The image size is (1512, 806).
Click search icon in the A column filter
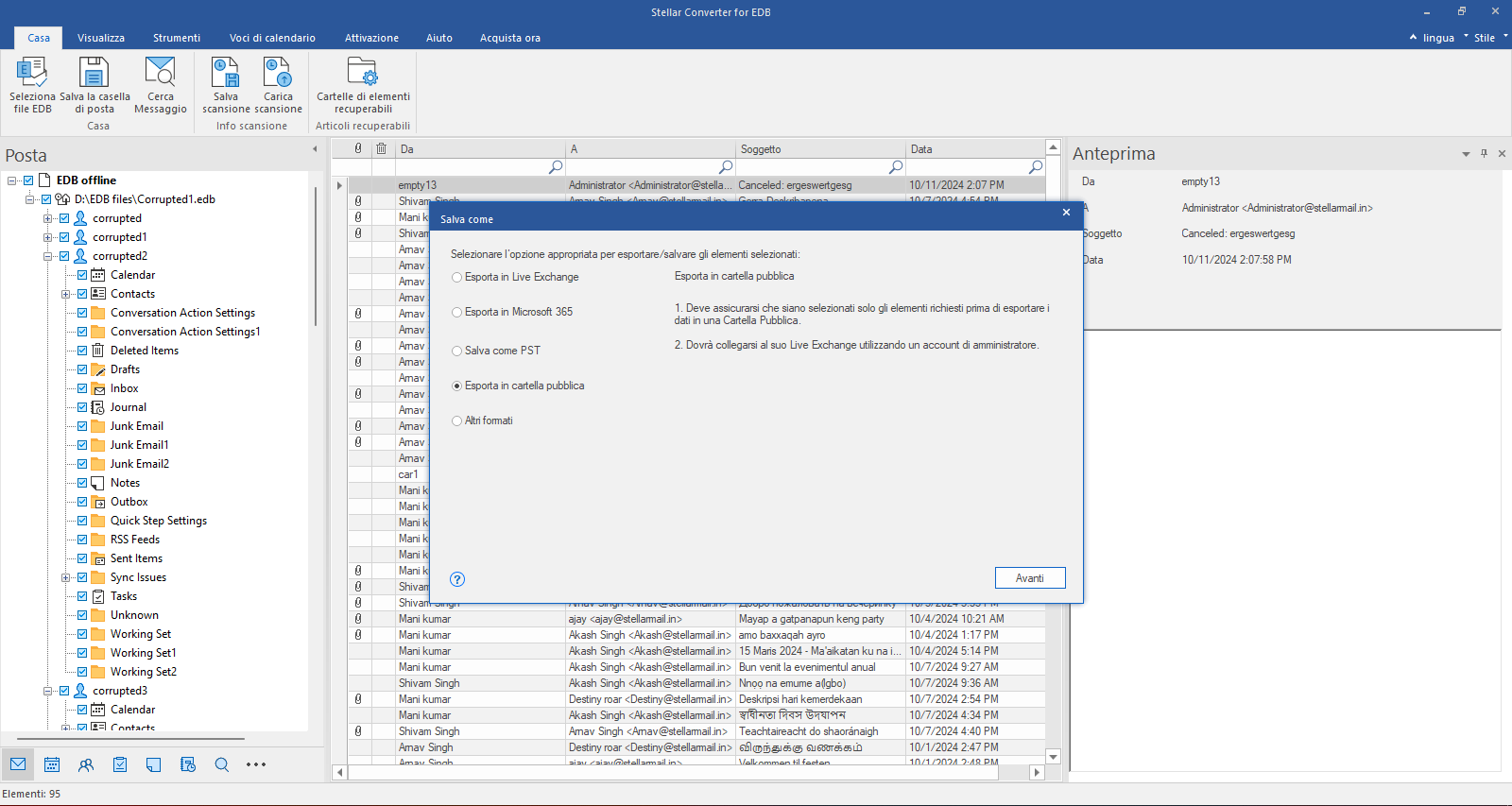point(726,167)
